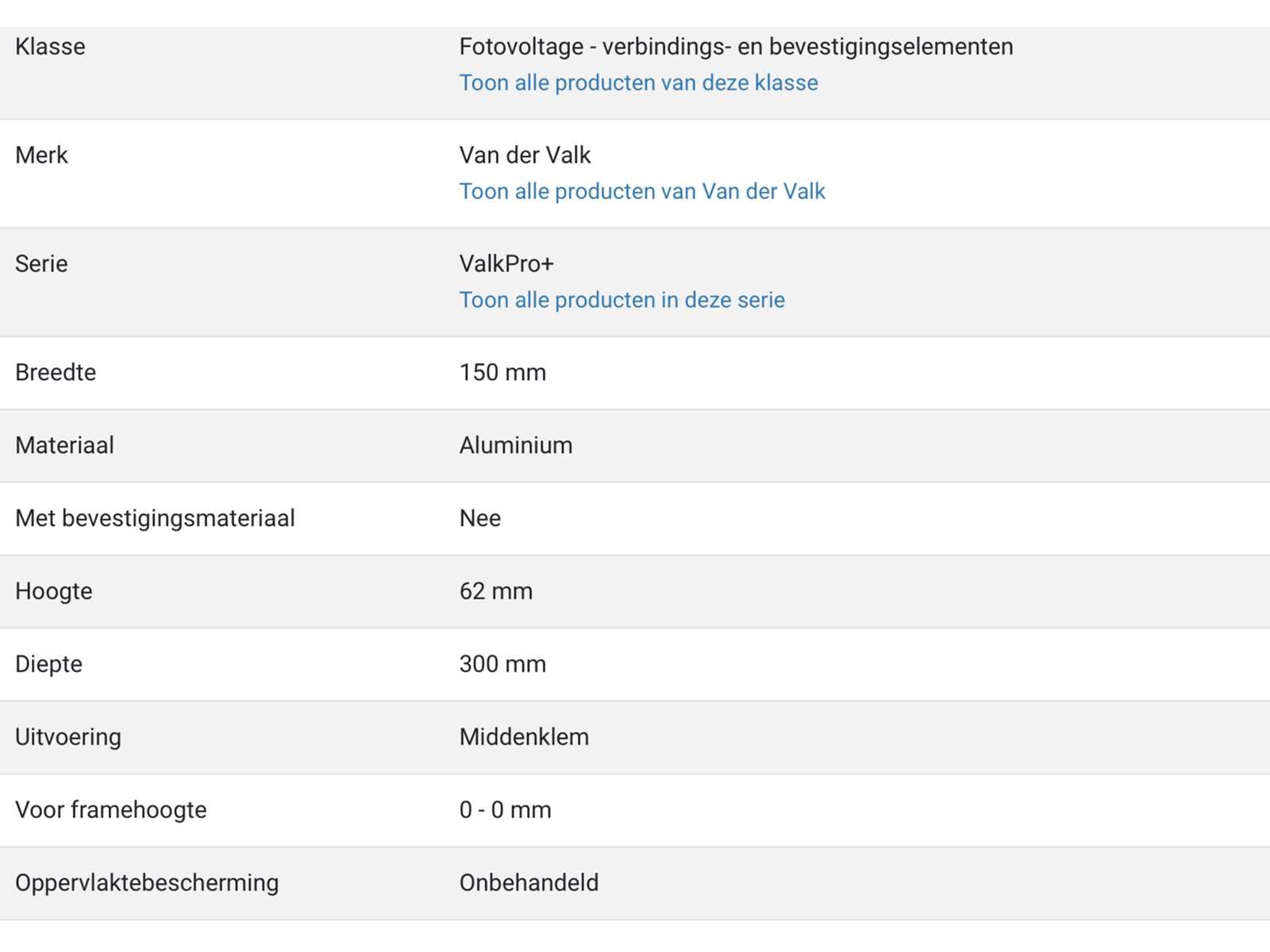Image resolution: width=1270 pixels, height=952 pixels.
Task: Click the 'Fotovoltage - verbindings- en bevestigingselementen' text
Action: (x=736, y=47)
